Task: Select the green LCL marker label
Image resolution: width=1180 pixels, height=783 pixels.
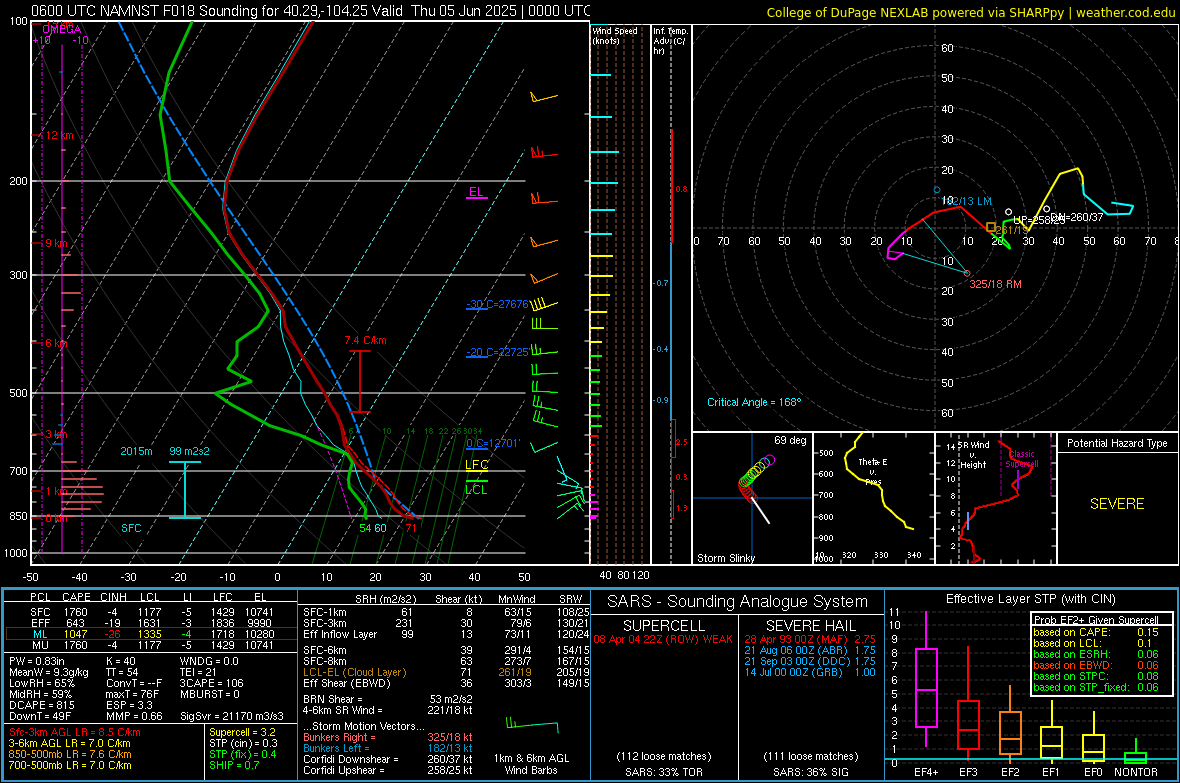Action: pos(476,489)
